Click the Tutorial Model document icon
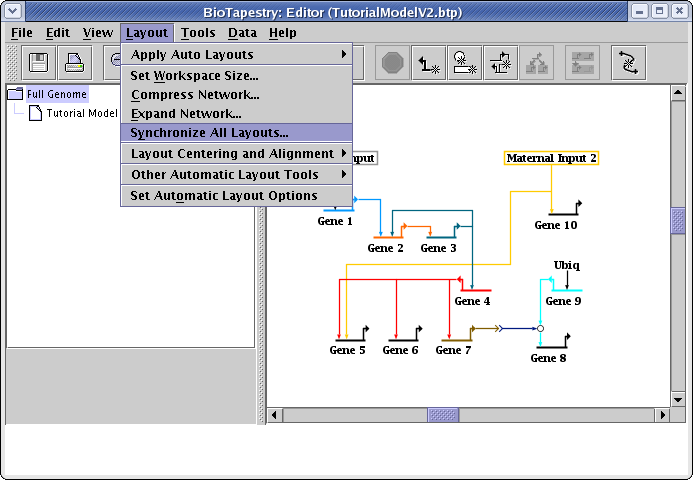Screen dimensions: 693x480 pyautogui.click(x=35, y=113)
